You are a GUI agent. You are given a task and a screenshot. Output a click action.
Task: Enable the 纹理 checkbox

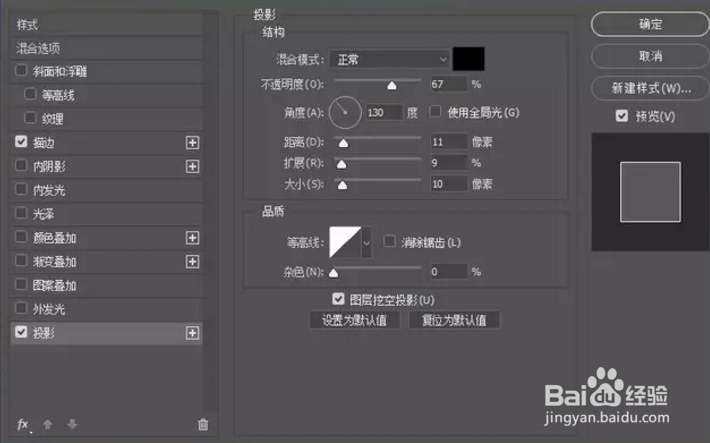(30, 118)
